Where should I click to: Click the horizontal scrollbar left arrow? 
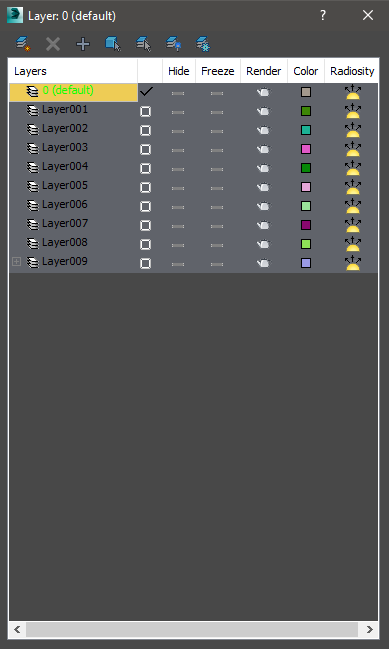pos(17,630)
